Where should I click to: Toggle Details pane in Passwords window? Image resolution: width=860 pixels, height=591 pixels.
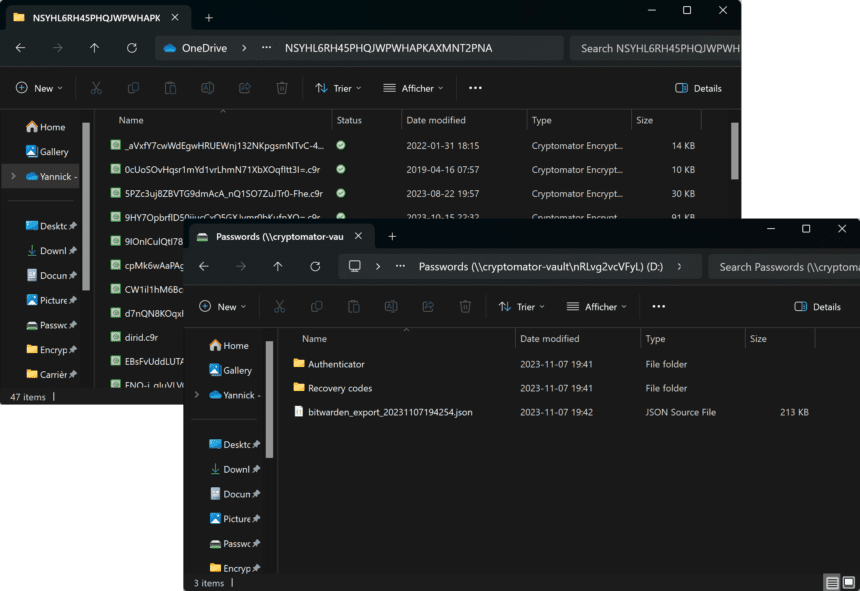point(817,306)
